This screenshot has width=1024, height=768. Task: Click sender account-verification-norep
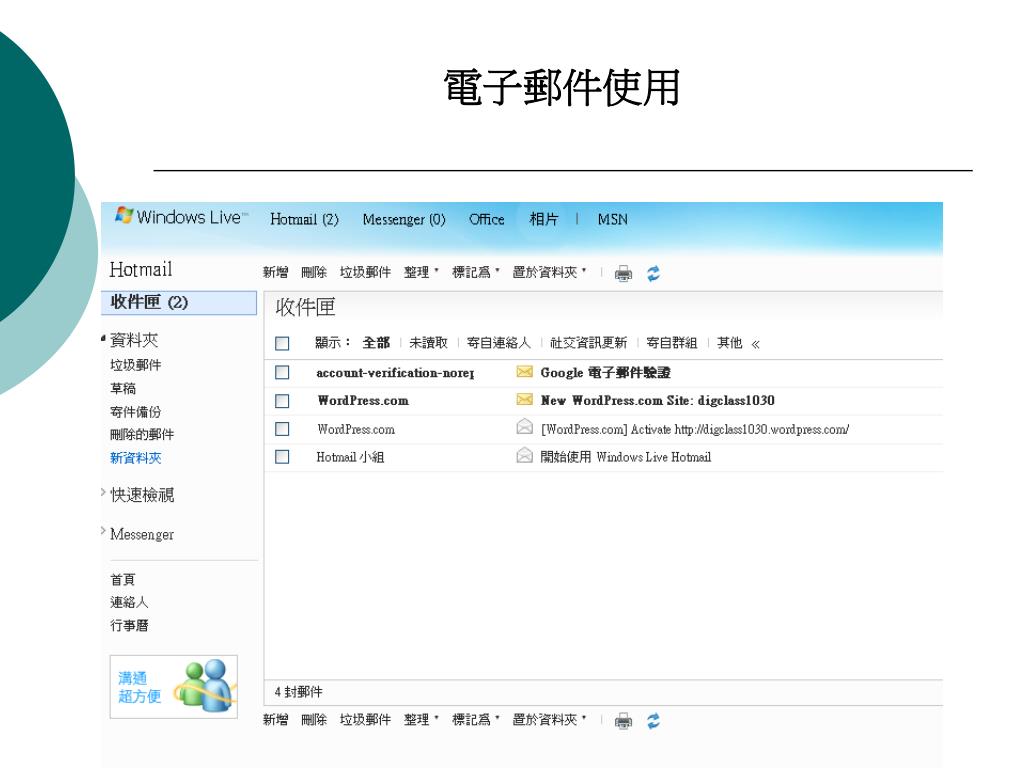pos(395,373)
